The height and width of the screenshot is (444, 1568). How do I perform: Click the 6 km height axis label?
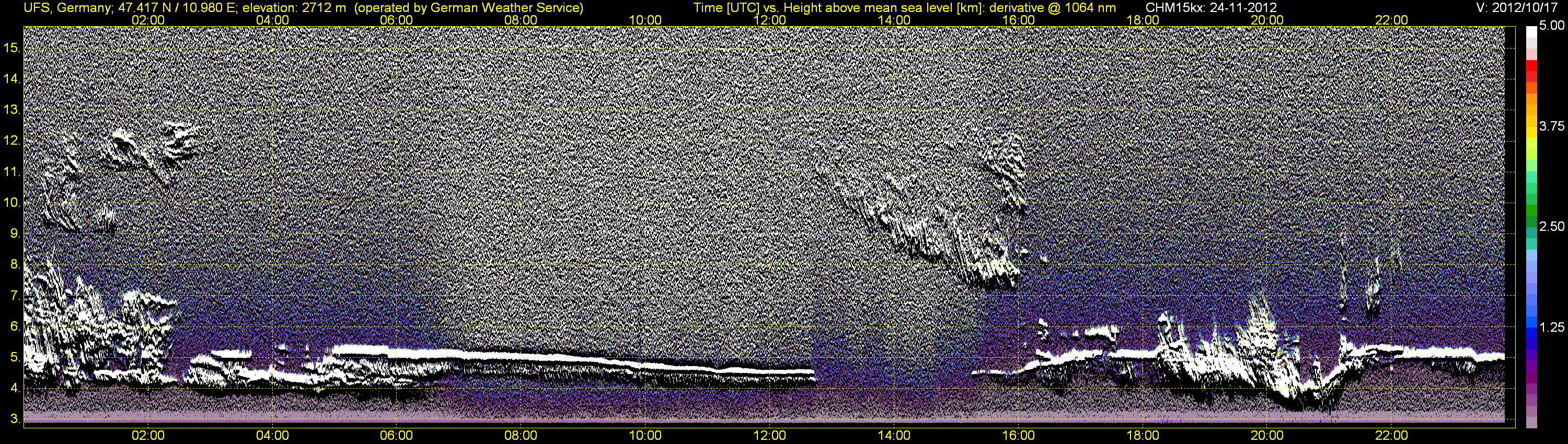pos(15,326)
